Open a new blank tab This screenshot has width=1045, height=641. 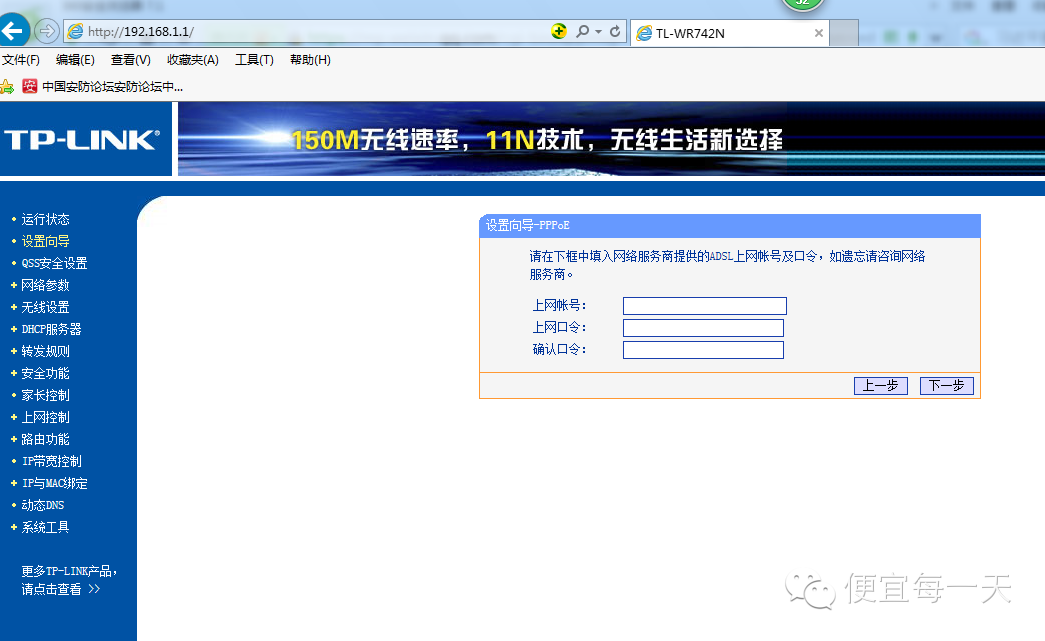coord(844,33)
